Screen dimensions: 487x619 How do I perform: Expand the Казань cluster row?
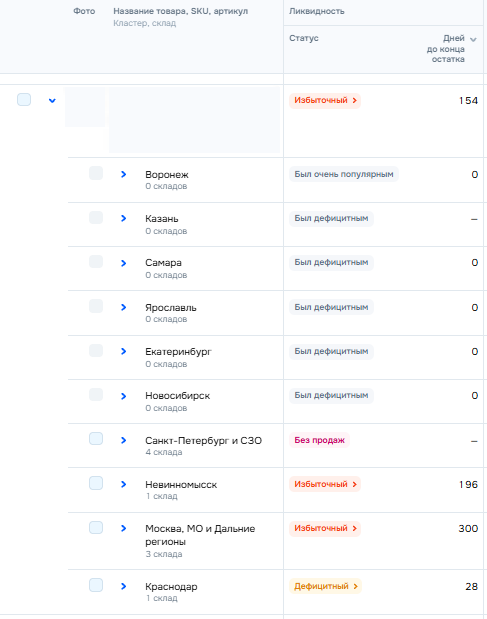[x=124, y=218]
